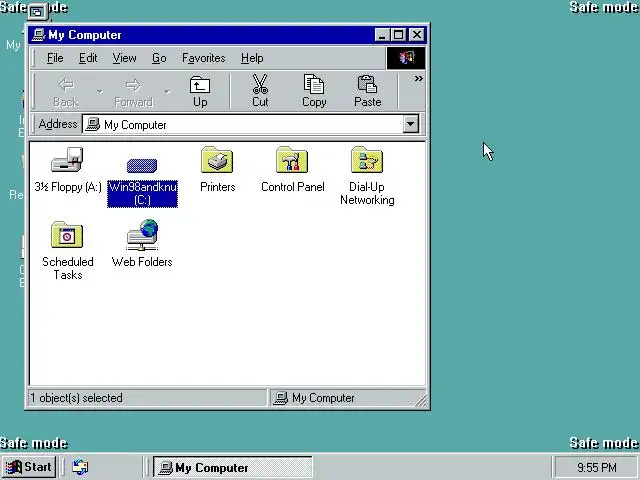Screen dimensions: 640x480
Task: Click the 9:55 PM taskbar clock
Action: pos(597,467)
